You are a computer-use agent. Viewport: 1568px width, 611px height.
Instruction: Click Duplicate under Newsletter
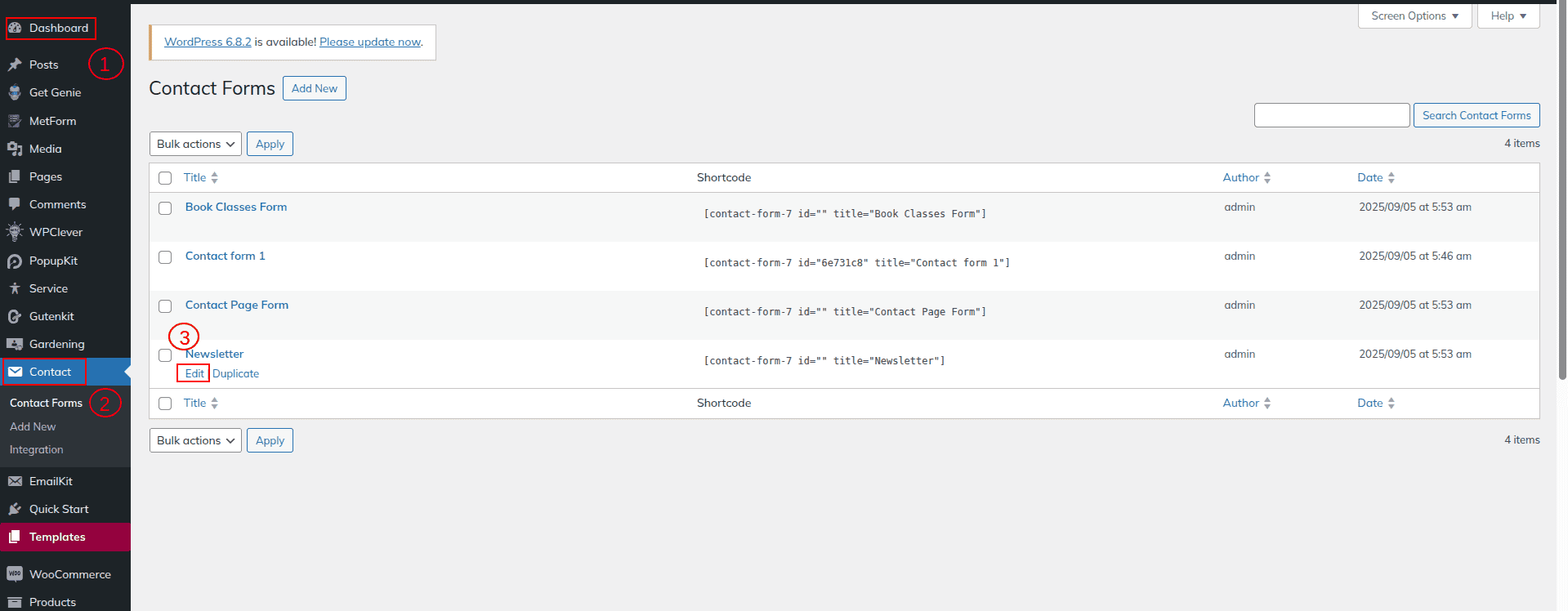pos(236,373)
